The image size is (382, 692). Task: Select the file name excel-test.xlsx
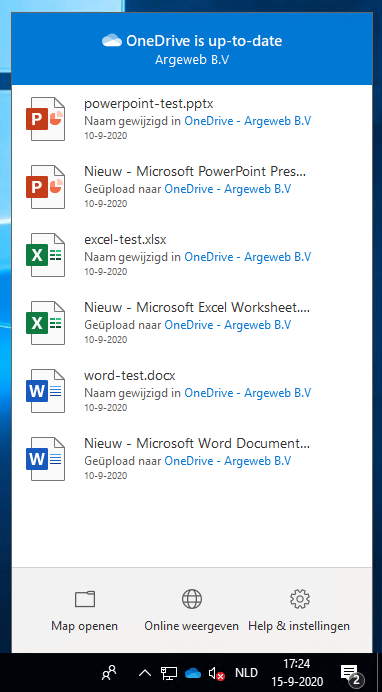pyautogui.click(x=125, y=240)
